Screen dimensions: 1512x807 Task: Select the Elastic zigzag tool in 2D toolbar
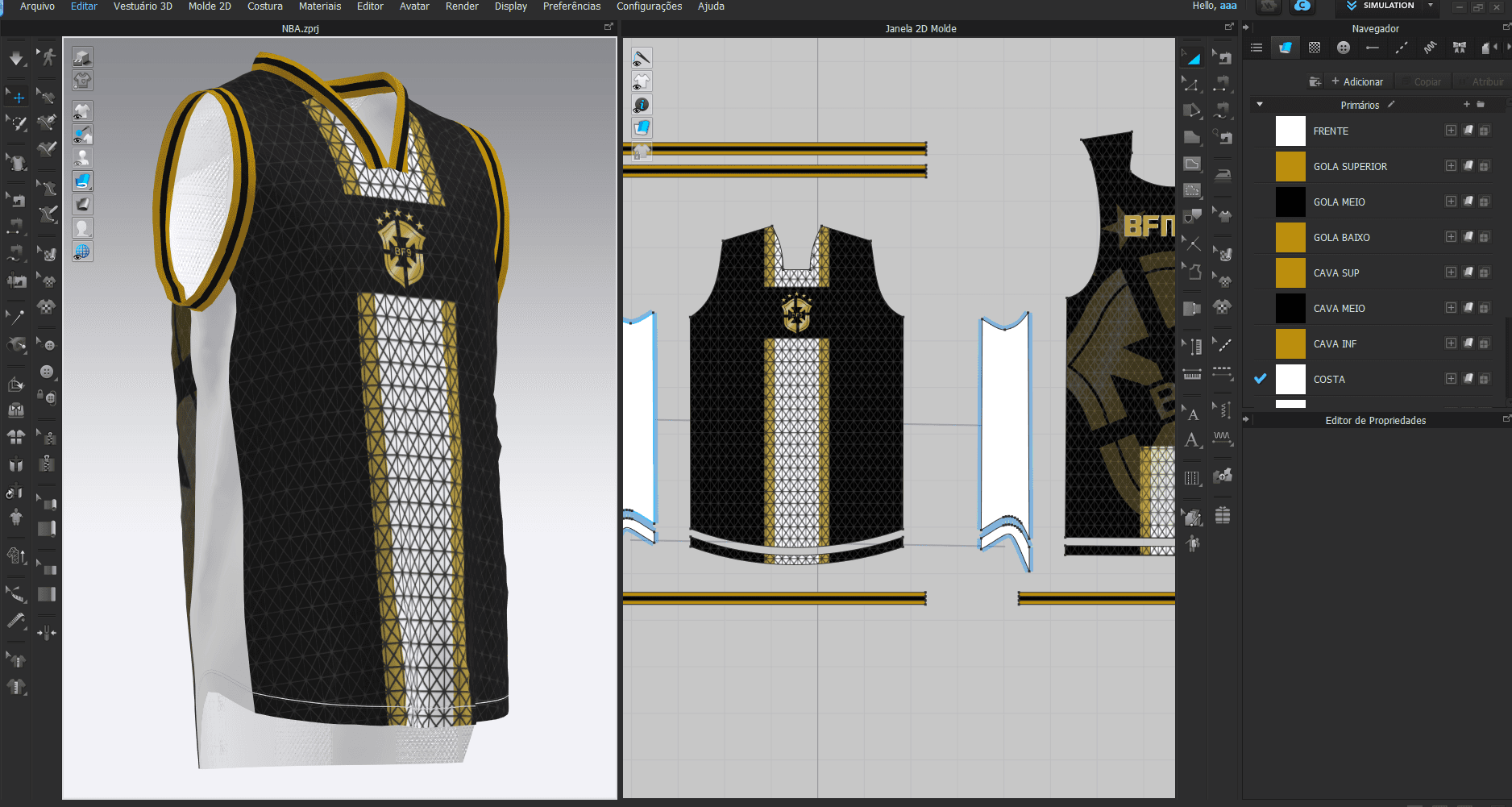(x=1223, y=438)
